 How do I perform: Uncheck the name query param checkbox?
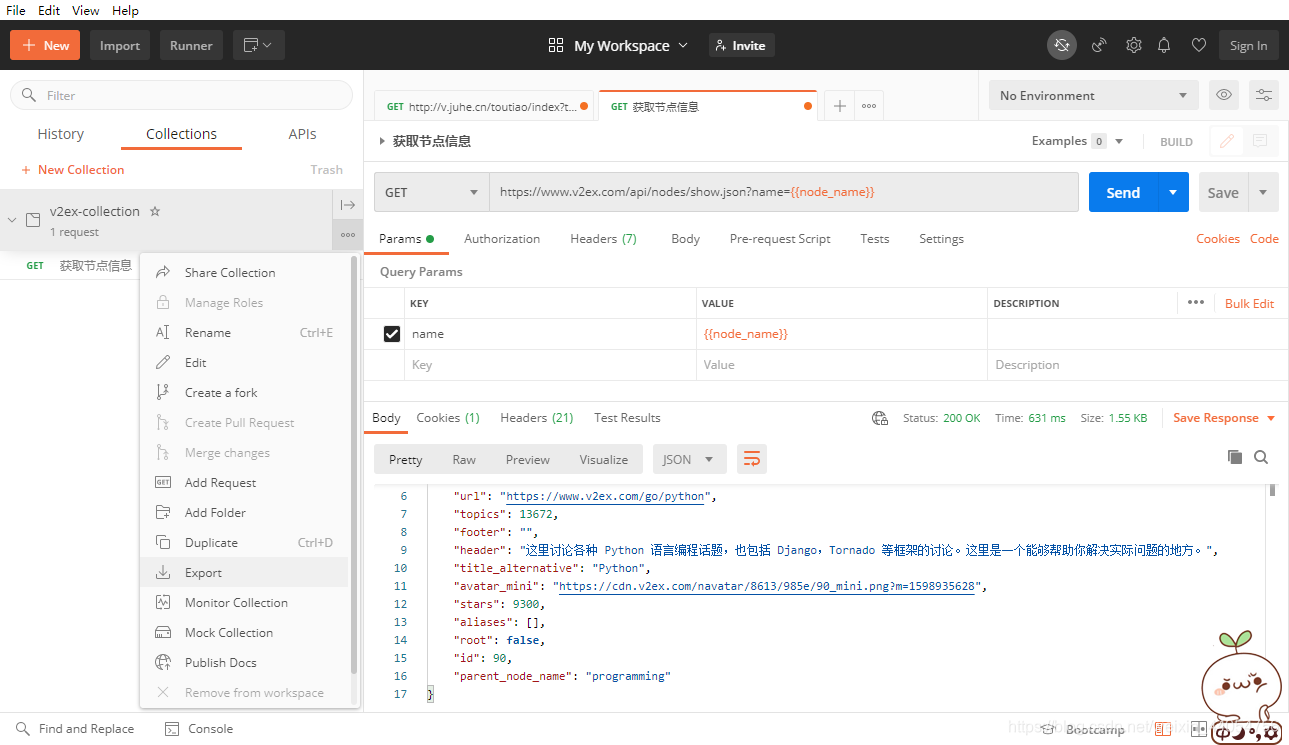coord(392,334)
